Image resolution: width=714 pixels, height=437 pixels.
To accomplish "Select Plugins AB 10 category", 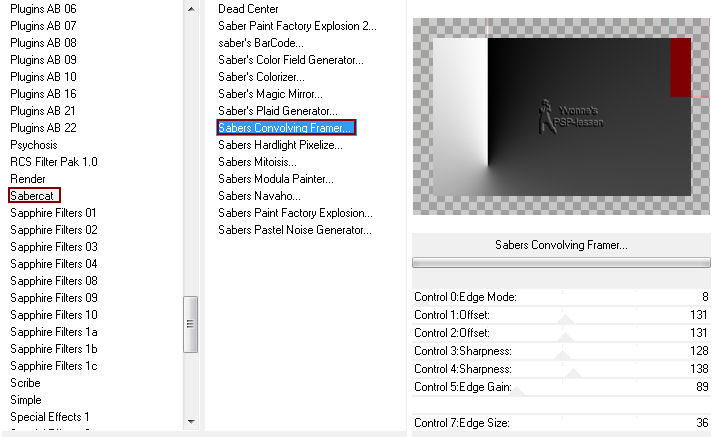I will (43, 77).
